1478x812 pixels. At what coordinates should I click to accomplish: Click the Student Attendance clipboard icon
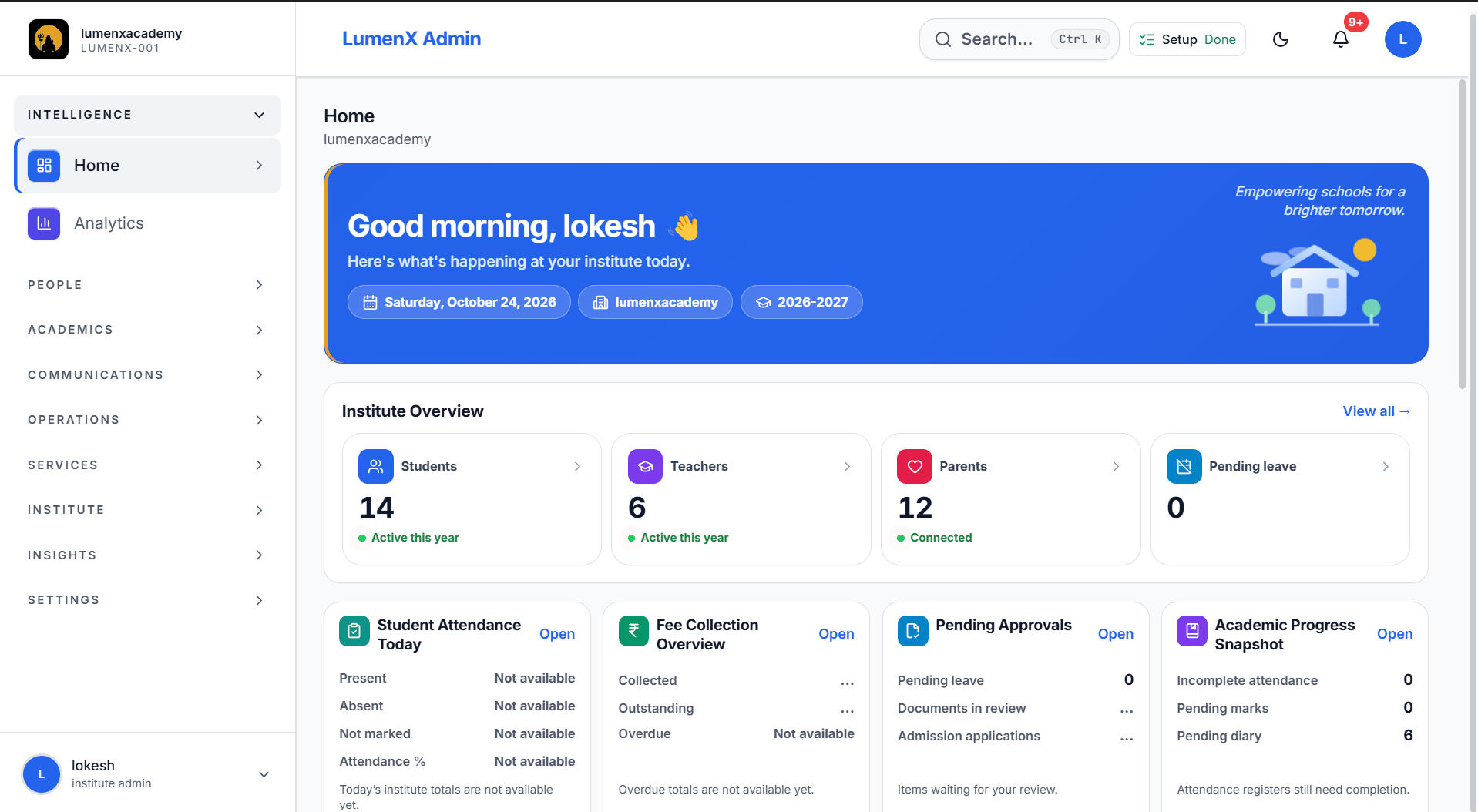[x=354, y=631]
